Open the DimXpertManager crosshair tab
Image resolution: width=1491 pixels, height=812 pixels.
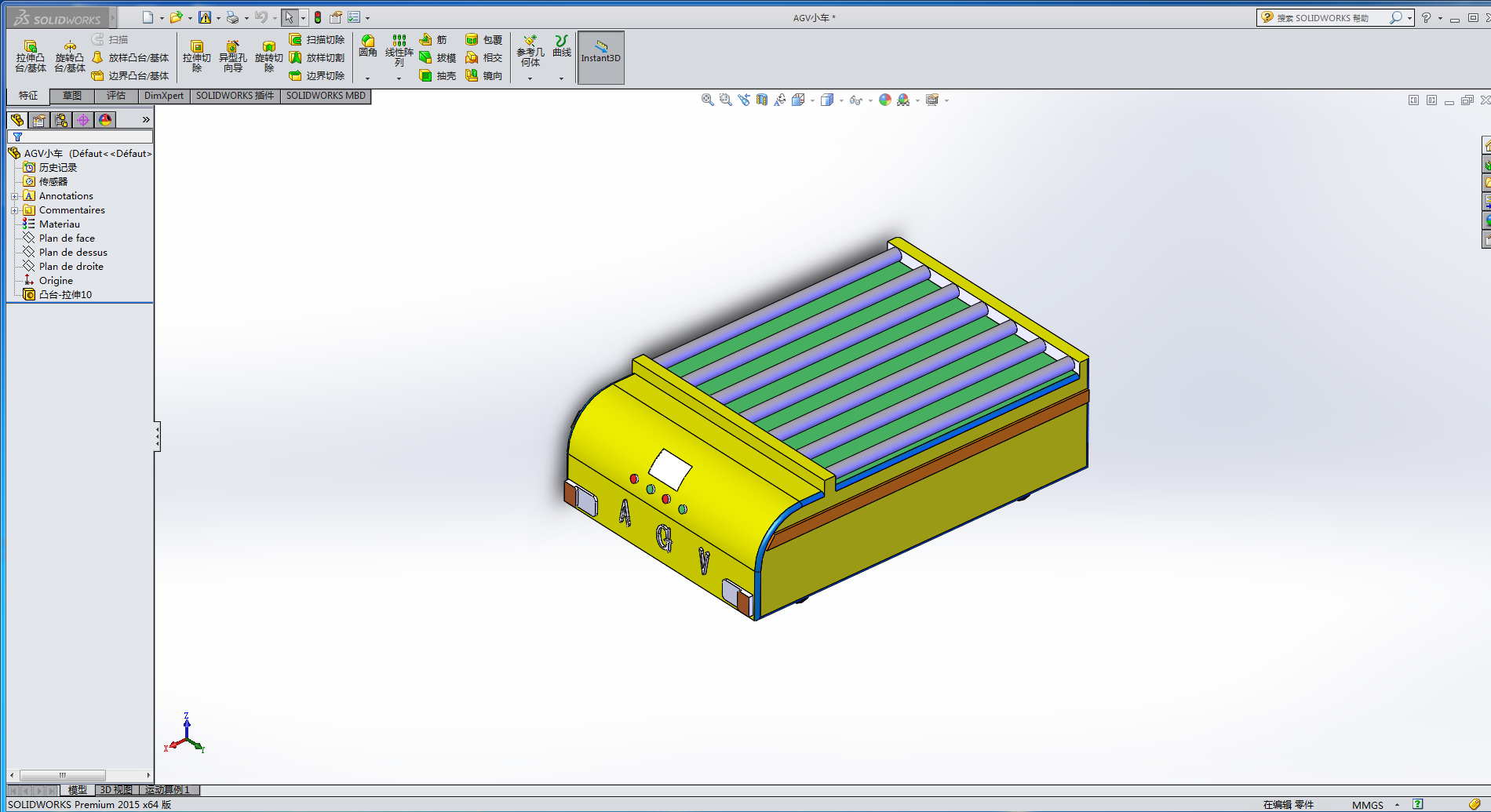83,119
